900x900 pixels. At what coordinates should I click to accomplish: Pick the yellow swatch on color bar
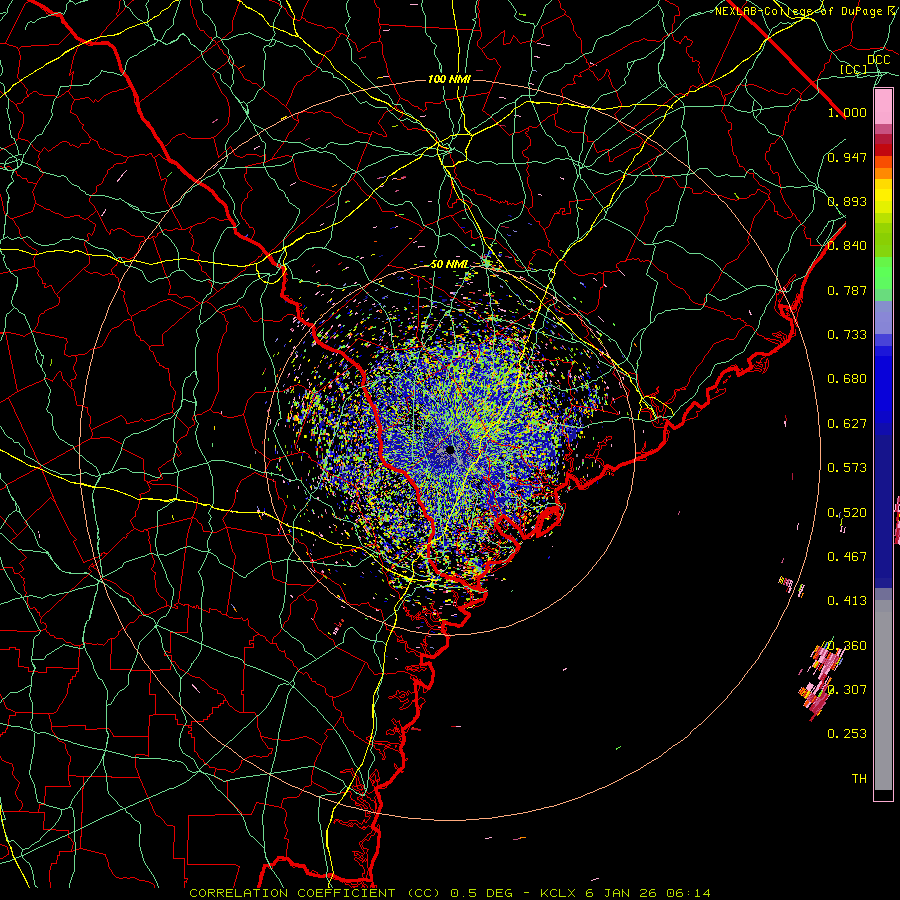pyautogui.click(x=883, y=197)
